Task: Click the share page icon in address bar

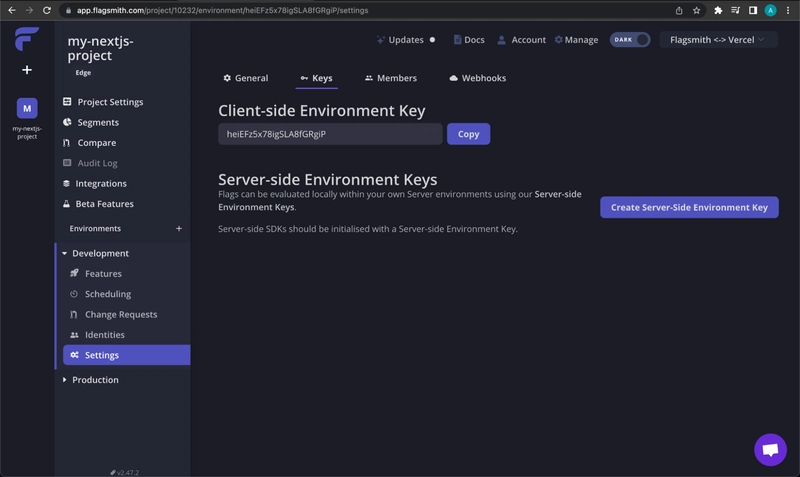Action: 679,10
